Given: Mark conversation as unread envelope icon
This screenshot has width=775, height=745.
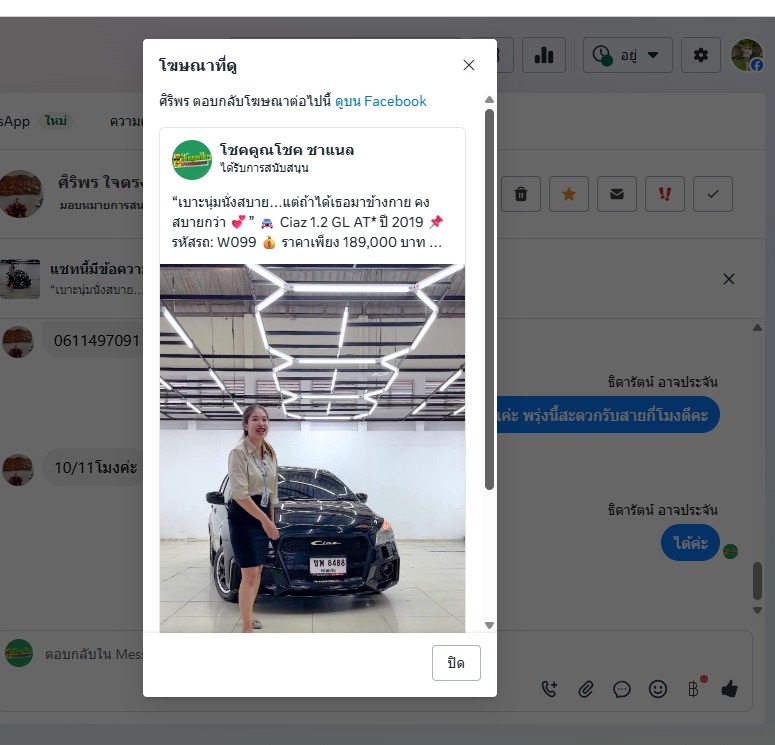Looking at the screenshot, I should [617, 194].
